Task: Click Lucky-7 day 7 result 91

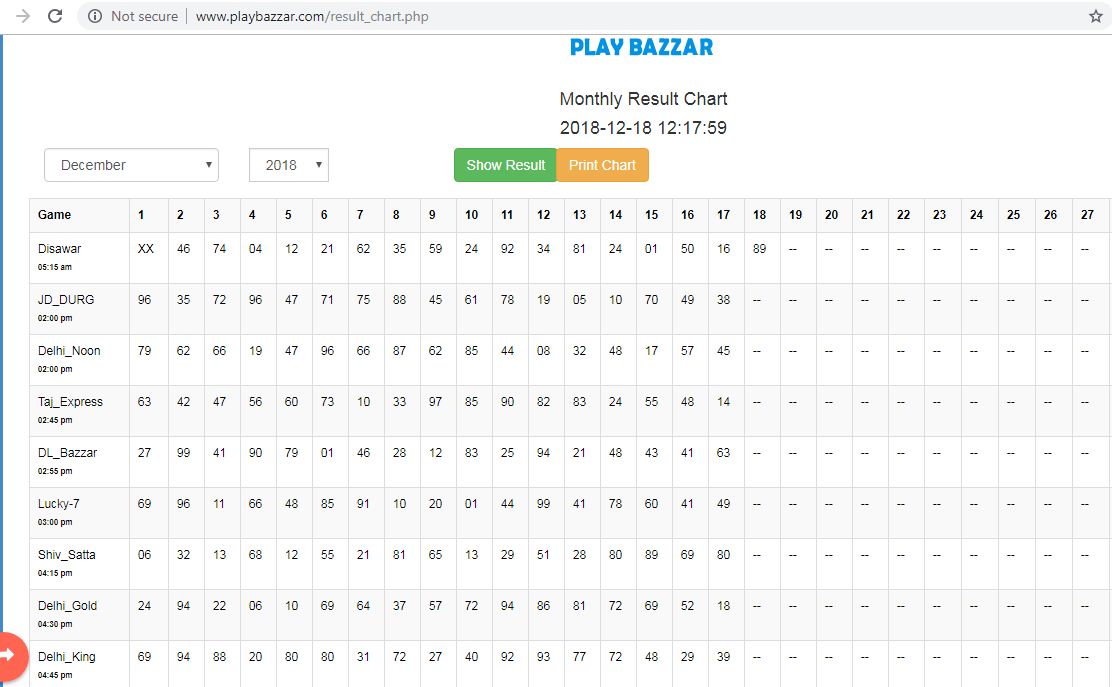Action: (x=363, y=503)
